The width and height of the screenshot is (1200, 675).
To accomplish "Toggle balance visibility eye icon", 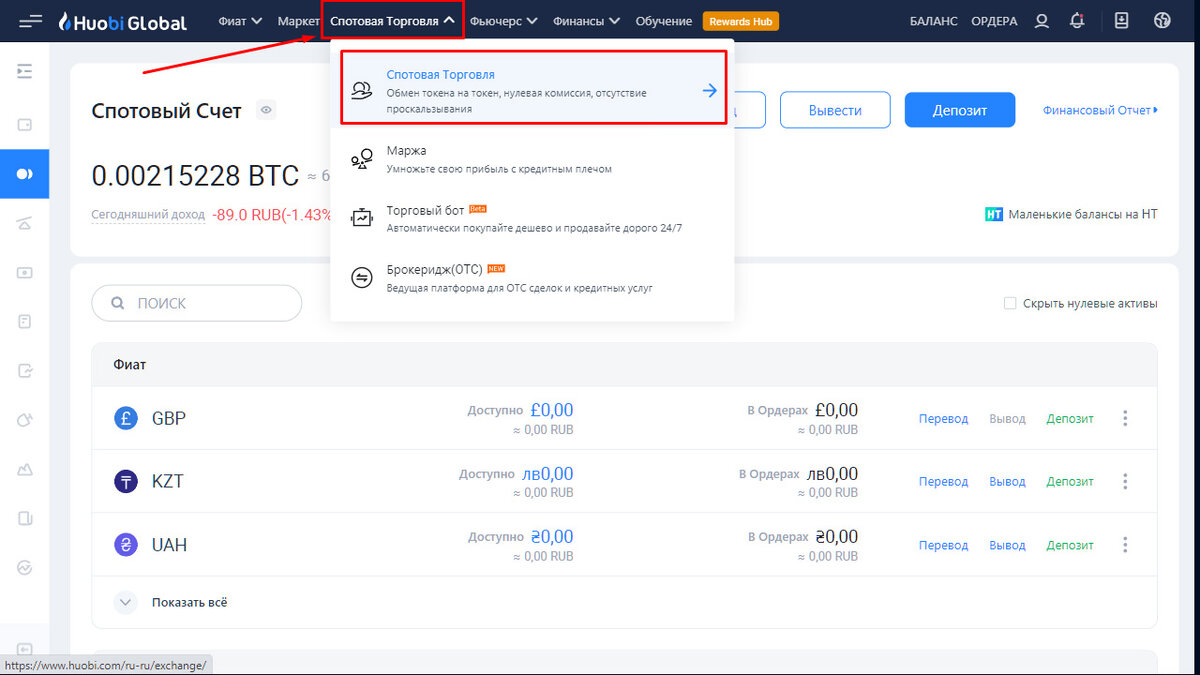I will [x=265, y=110].
